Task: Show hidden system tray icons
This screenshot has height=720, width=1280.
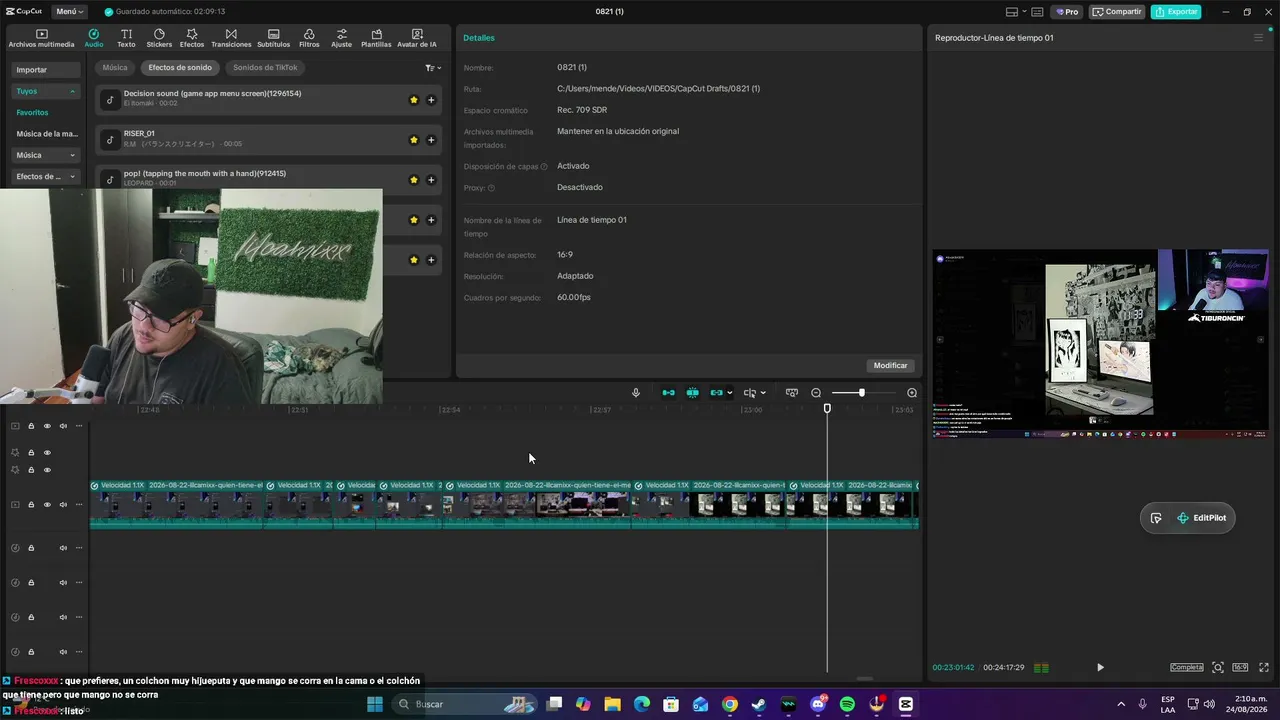Action: tap(1120, 704)
